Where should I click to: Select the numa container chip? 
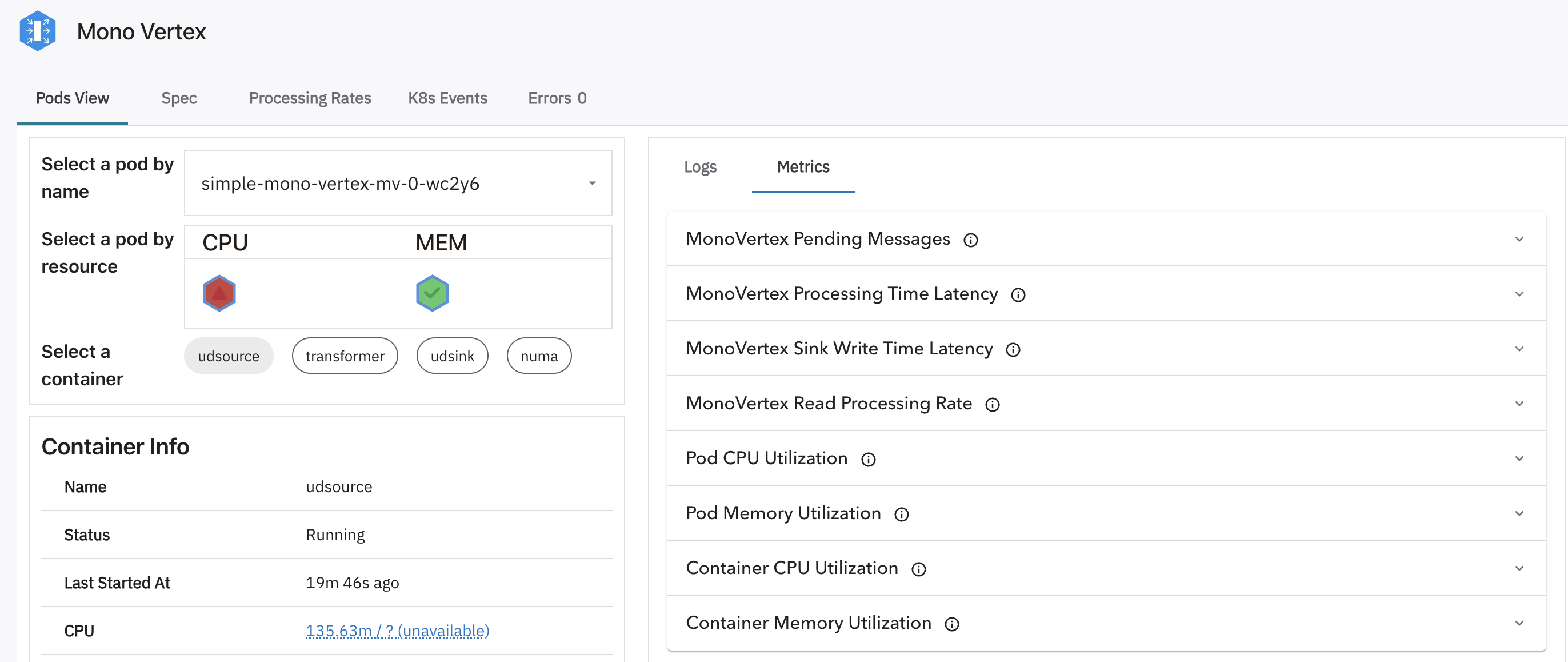(539, 356)
